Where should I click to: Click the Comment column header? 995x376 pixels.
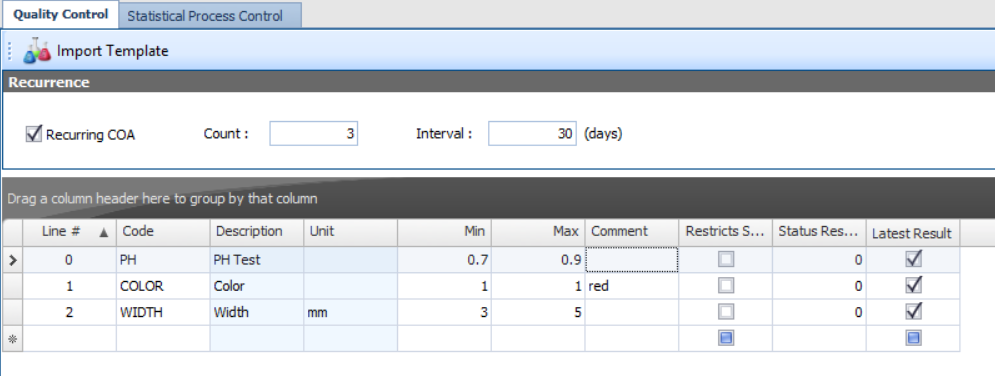click(x=632, y=232)
